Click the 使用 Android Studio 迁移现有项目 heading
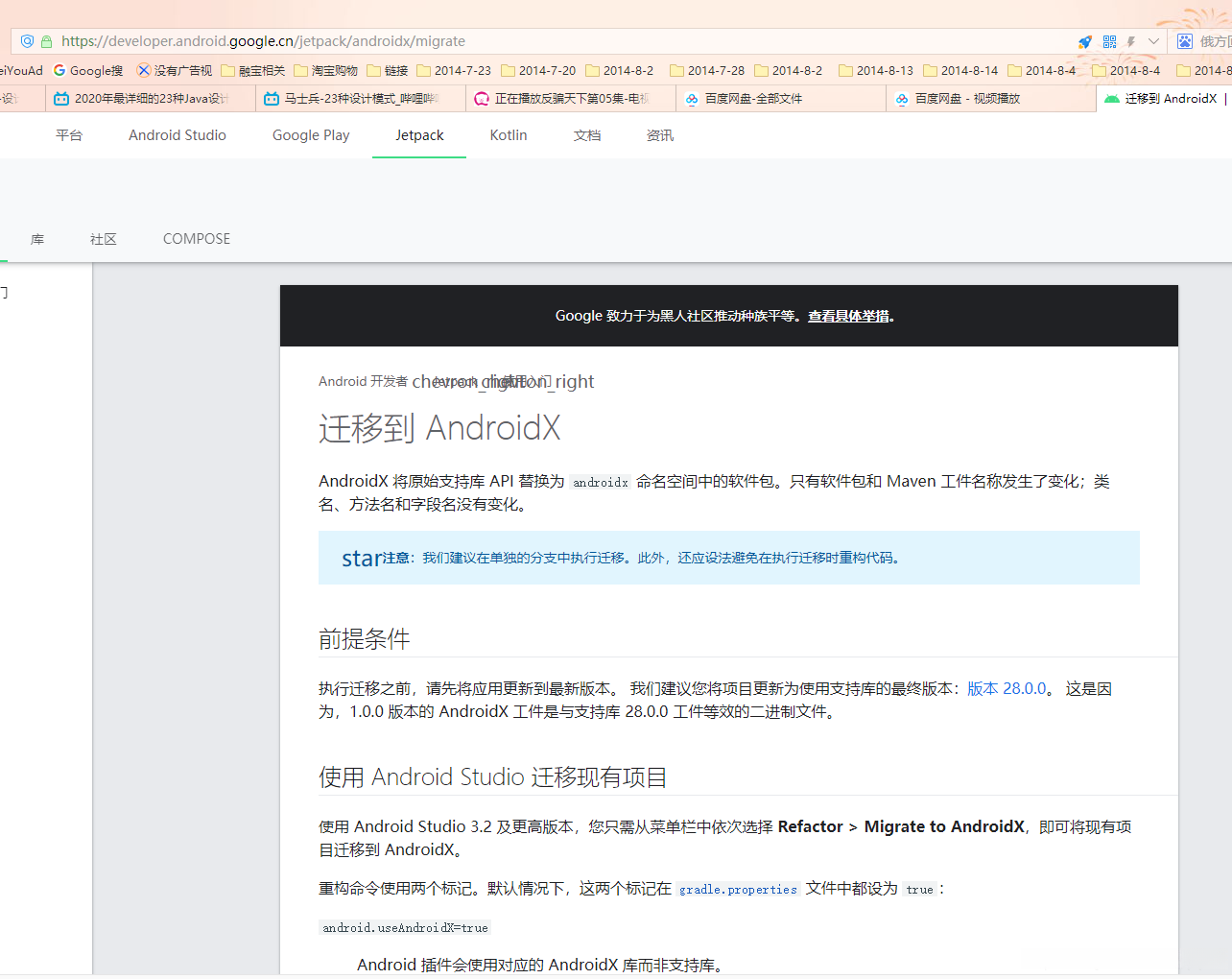 click(493, 777)
